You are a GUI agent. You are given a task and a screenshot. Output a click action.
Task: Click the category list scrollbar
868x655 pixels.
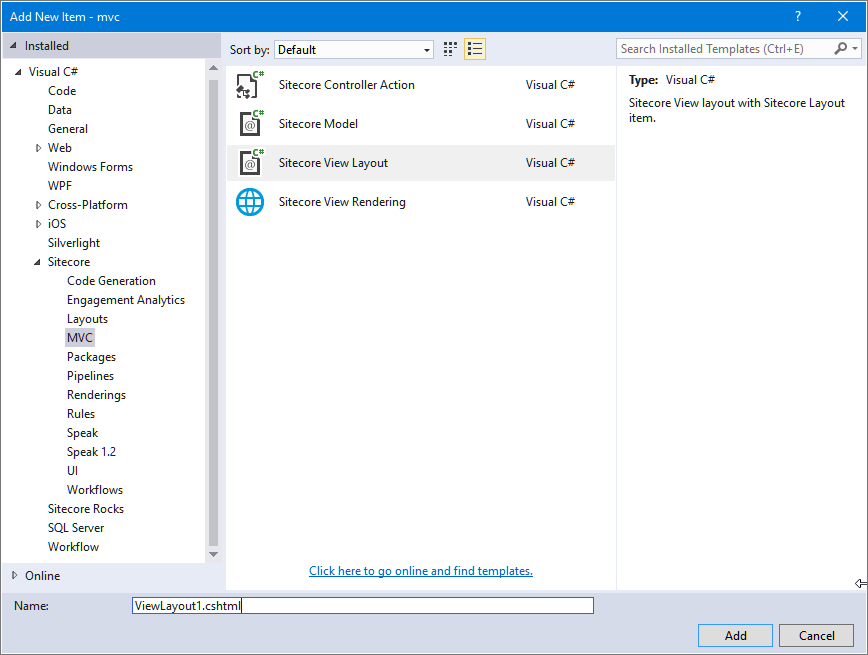pyautogui.click(x=213, y=300)
